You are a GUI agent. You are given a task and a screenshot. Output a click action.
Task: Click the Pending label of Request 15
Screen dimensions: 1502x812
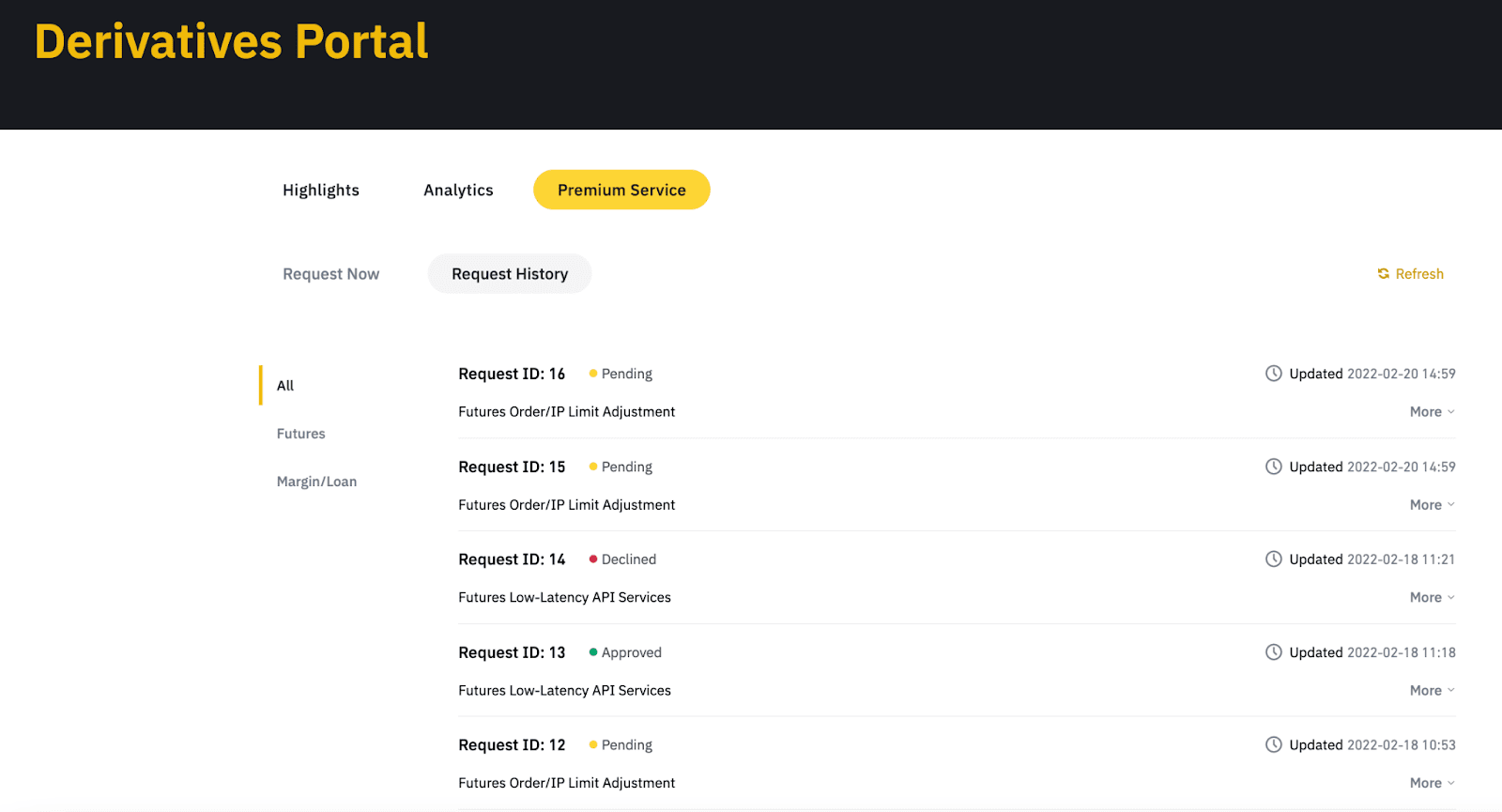627,467
